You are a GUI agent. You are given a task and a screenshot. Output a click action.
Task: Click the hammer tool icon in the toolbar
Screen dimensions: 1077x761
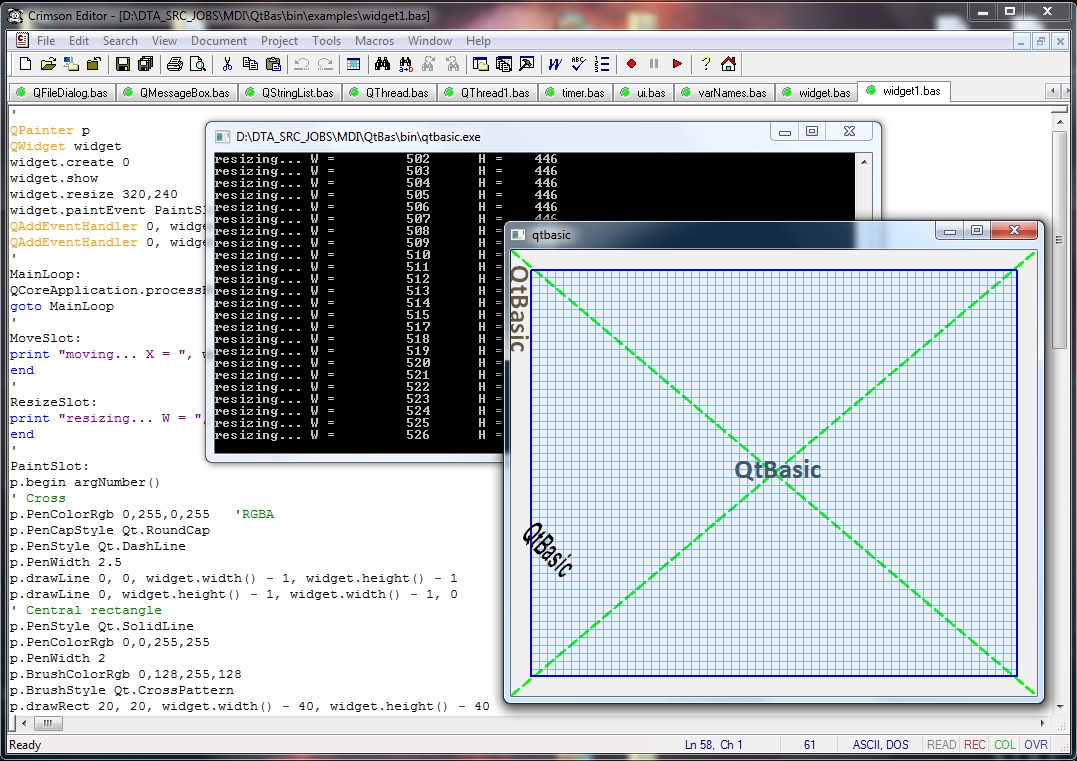pos(527,64)
